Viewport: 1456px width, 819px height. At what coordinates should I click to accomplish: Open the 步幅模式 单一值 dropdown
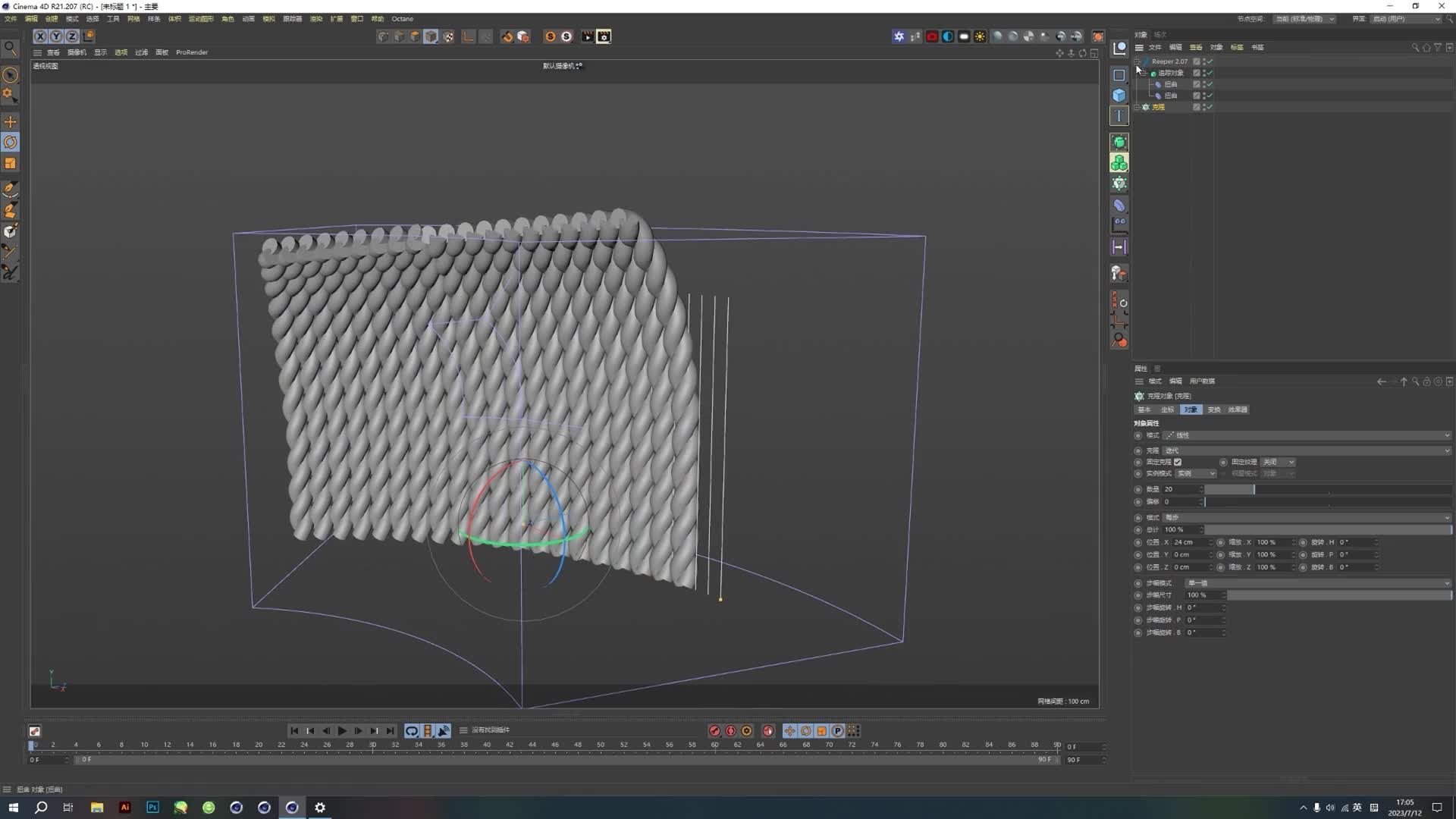(x=1318, y=583)
